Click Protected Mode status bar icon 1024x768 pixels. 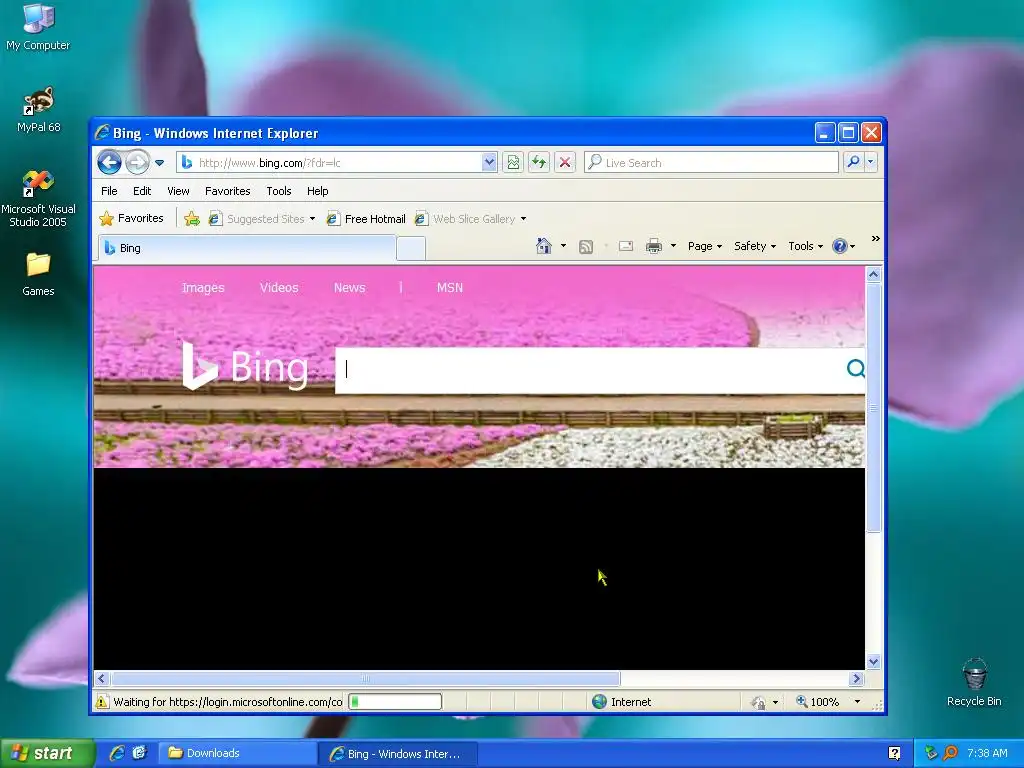click(x=758, y=703)
